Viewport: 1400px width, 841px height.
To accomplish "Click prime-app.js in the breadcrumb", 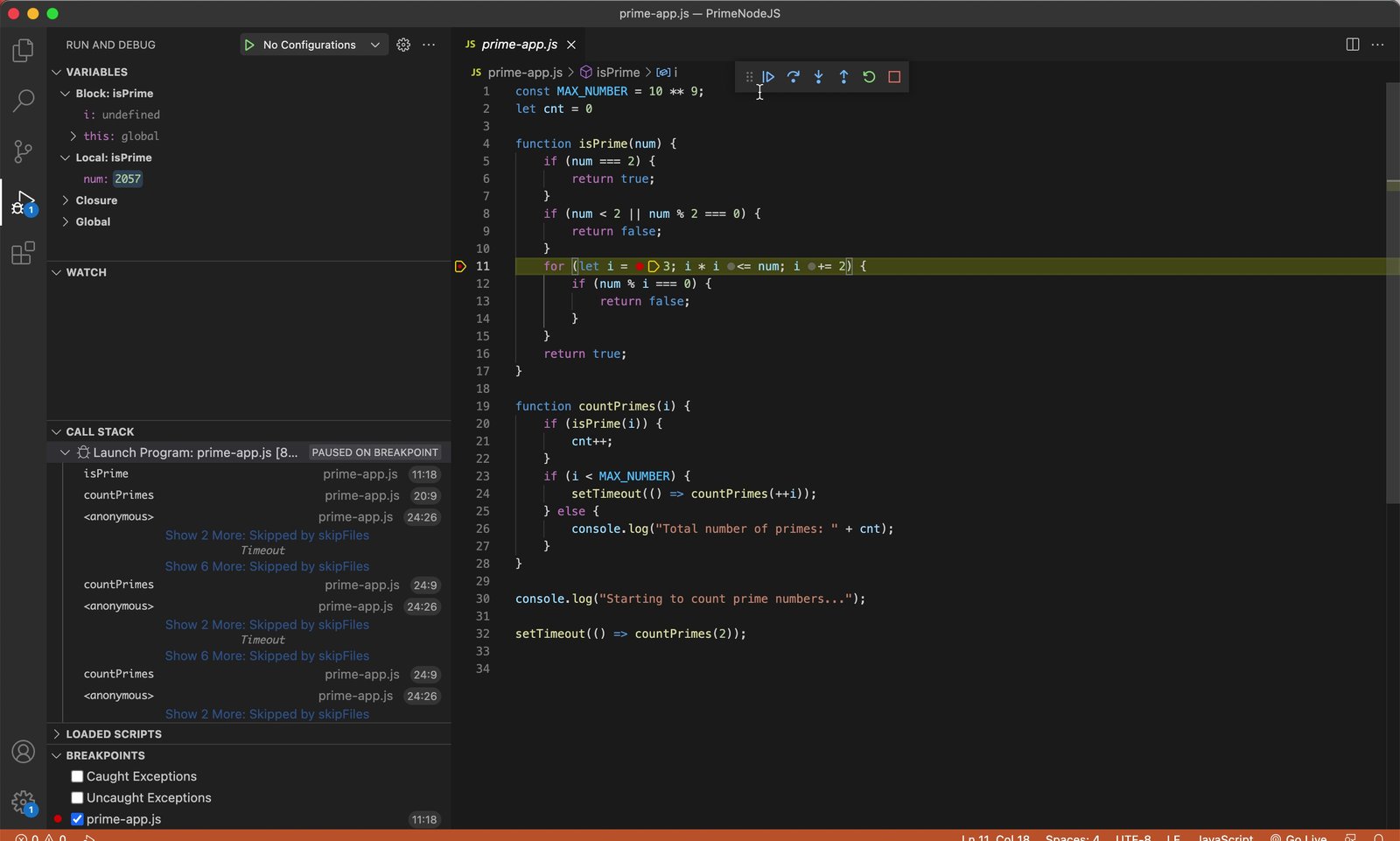I will pos(525,72).
